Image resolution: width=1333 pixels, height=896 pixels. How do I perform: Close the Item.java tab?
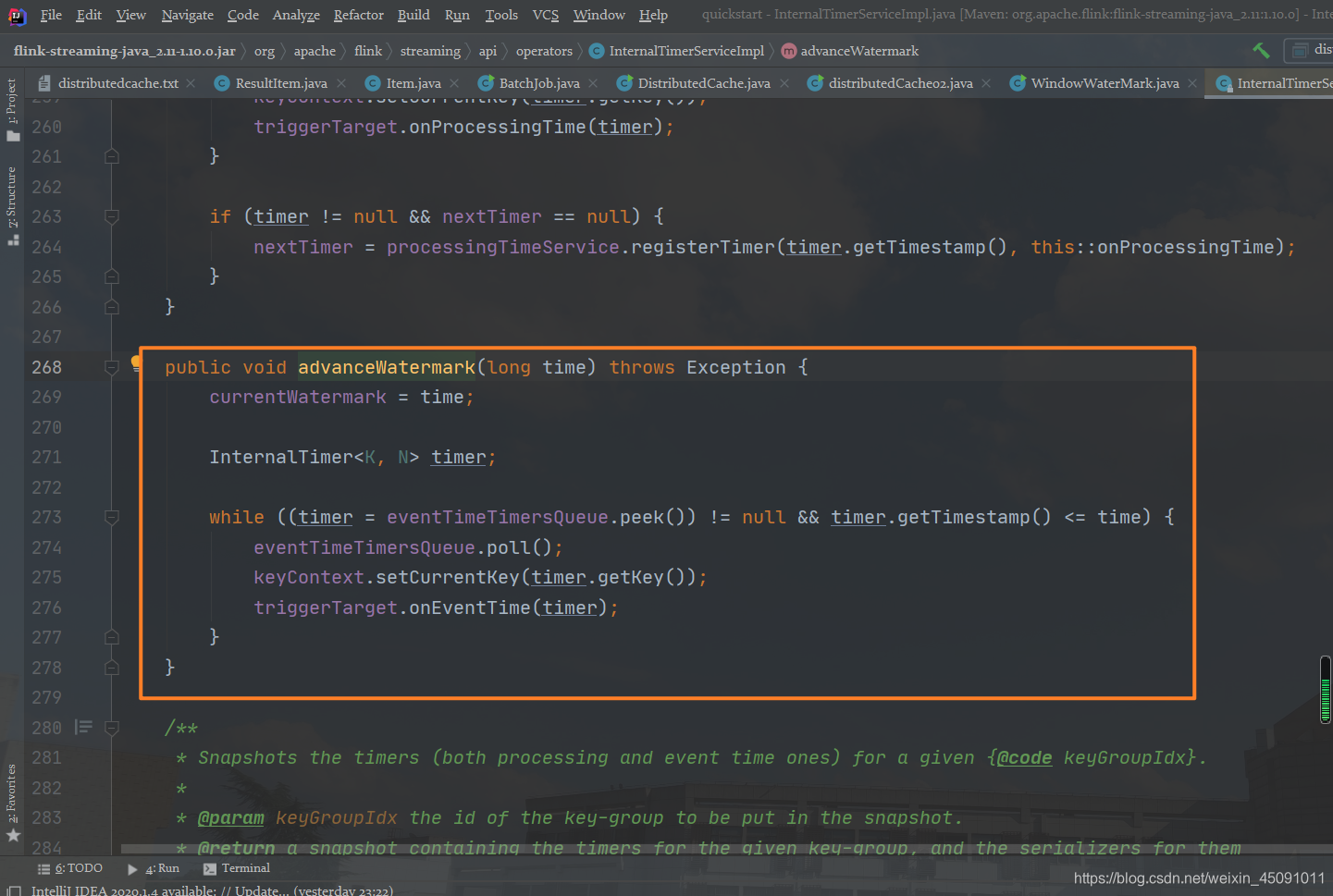coord(454,83)
